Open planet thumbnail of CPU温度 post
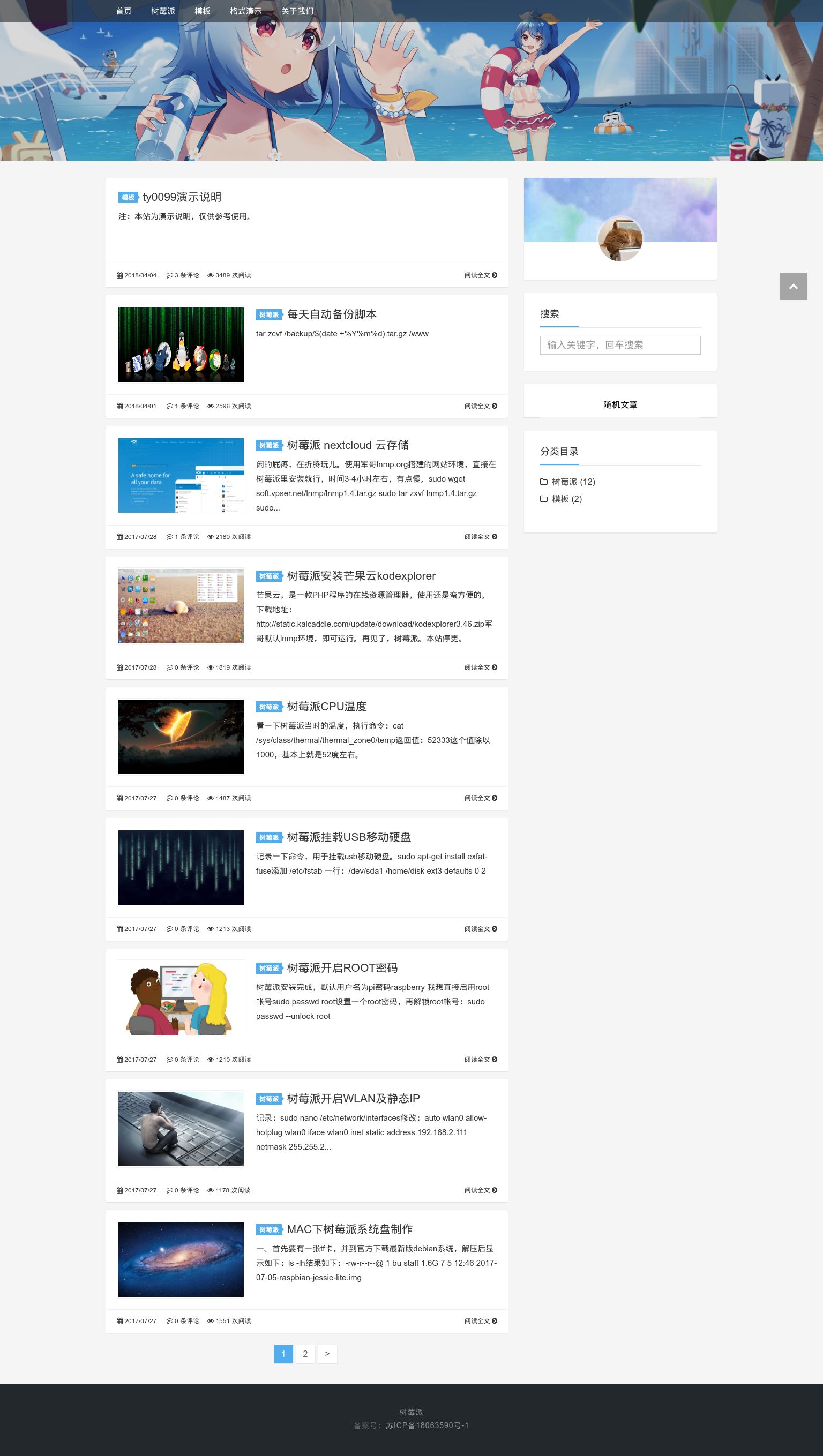Viewport: 823px width, 1456px height. click(181, 737)
